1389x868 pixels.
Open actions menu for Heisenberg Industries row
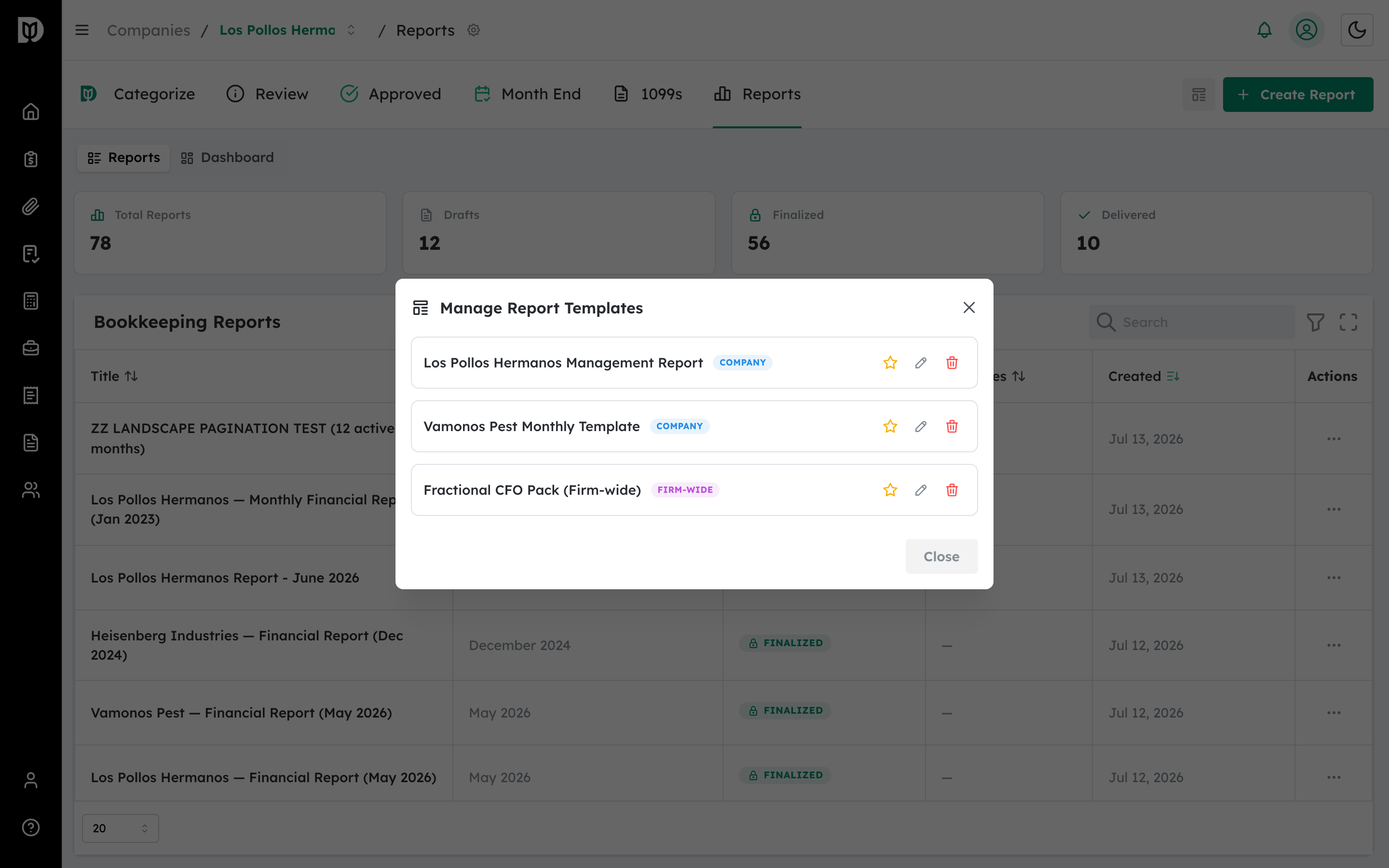1334,646
